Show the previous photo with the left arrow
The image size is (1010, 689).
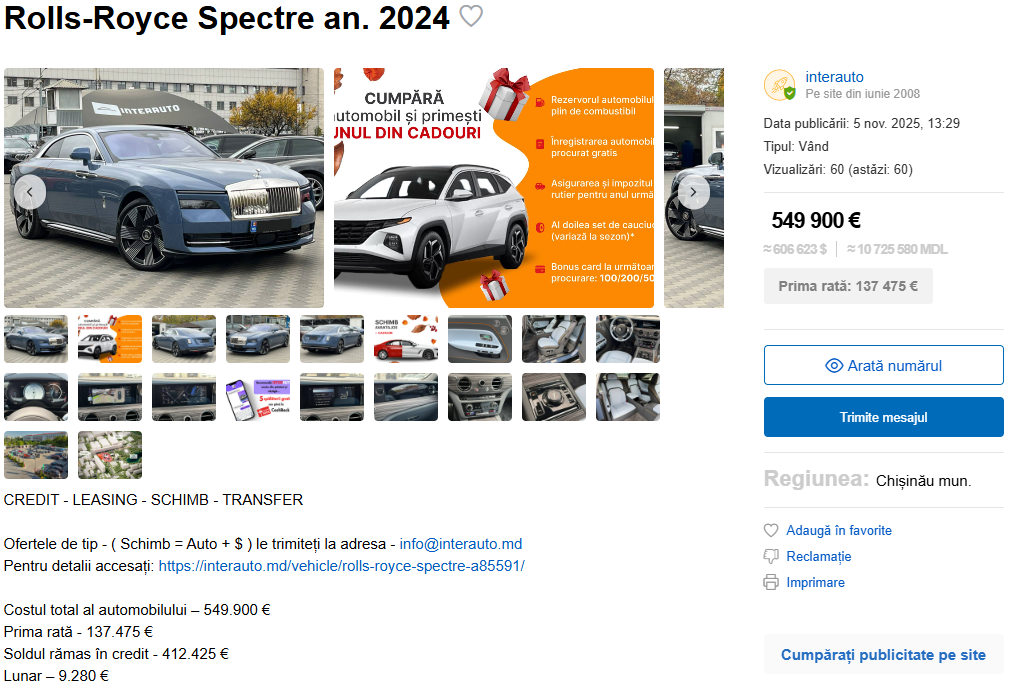(x=30, y=192)
